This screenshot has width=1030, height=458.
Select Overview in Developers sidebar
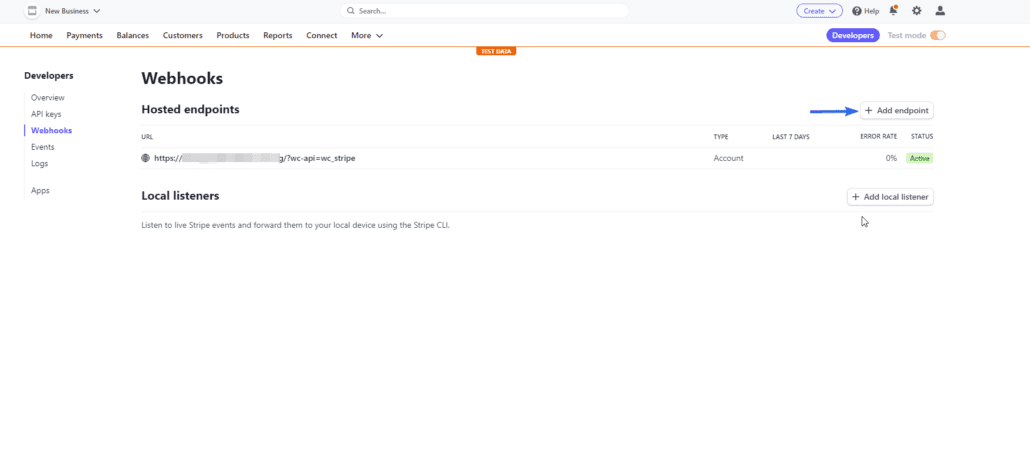tap(48, 98)
